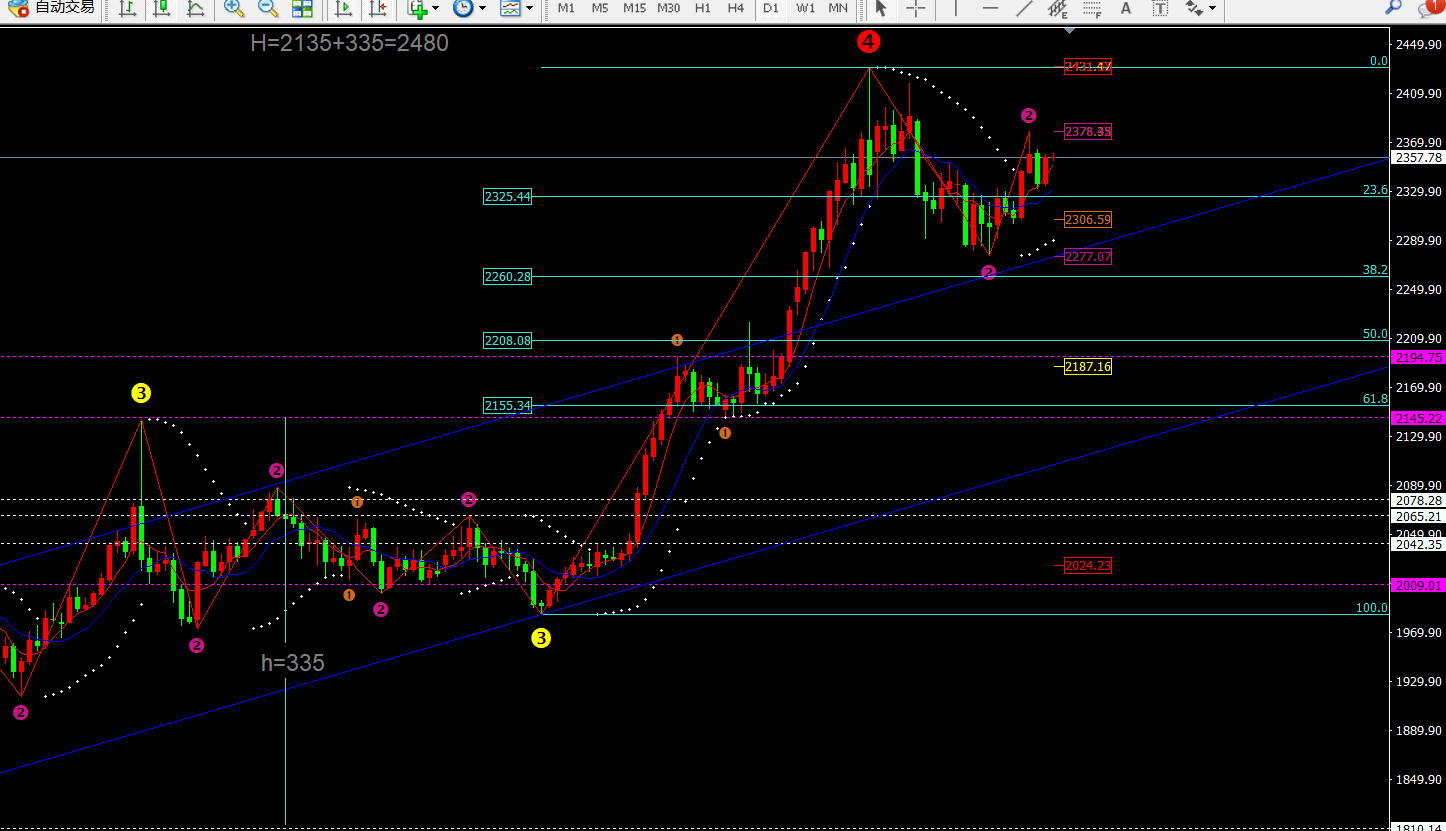Select the red wave marker 4
This screenshot has height=831, width=1446.
869,42
